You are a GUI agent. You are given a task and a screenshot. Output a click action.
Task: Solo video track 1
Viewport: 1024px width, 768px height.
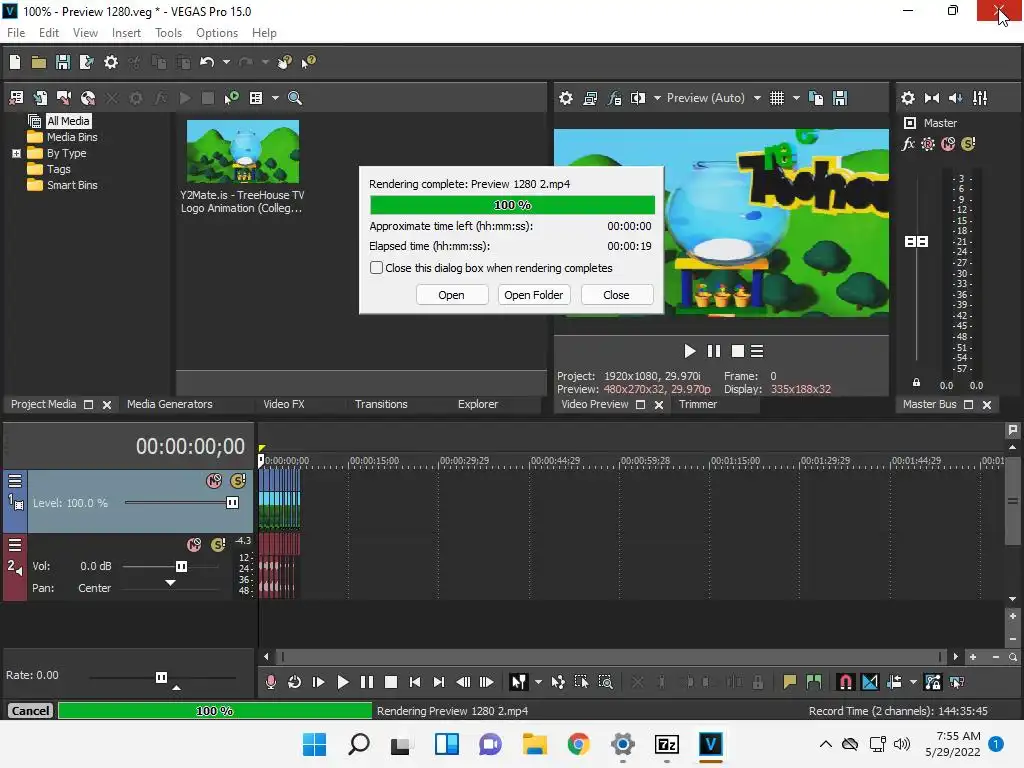point(238,481)
